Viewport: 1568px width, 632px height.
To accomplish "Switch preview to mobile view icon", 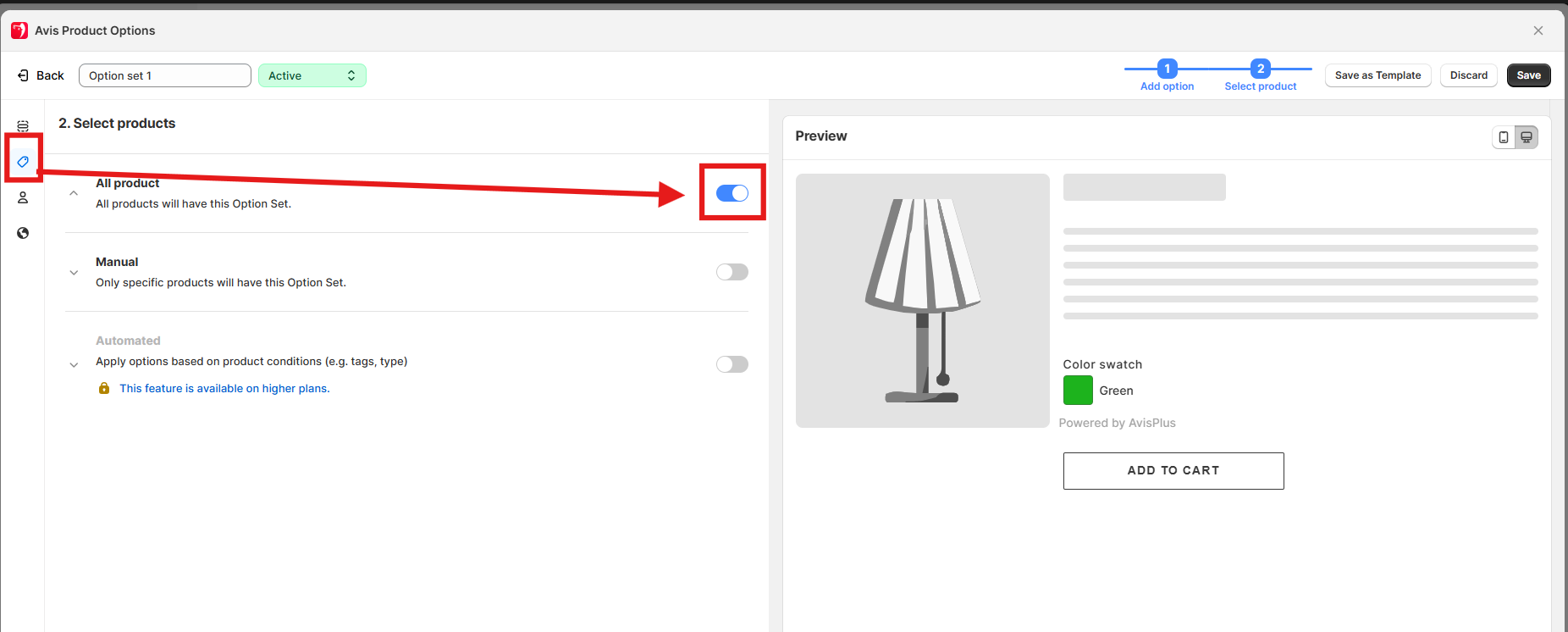I will coord(1504,137).
